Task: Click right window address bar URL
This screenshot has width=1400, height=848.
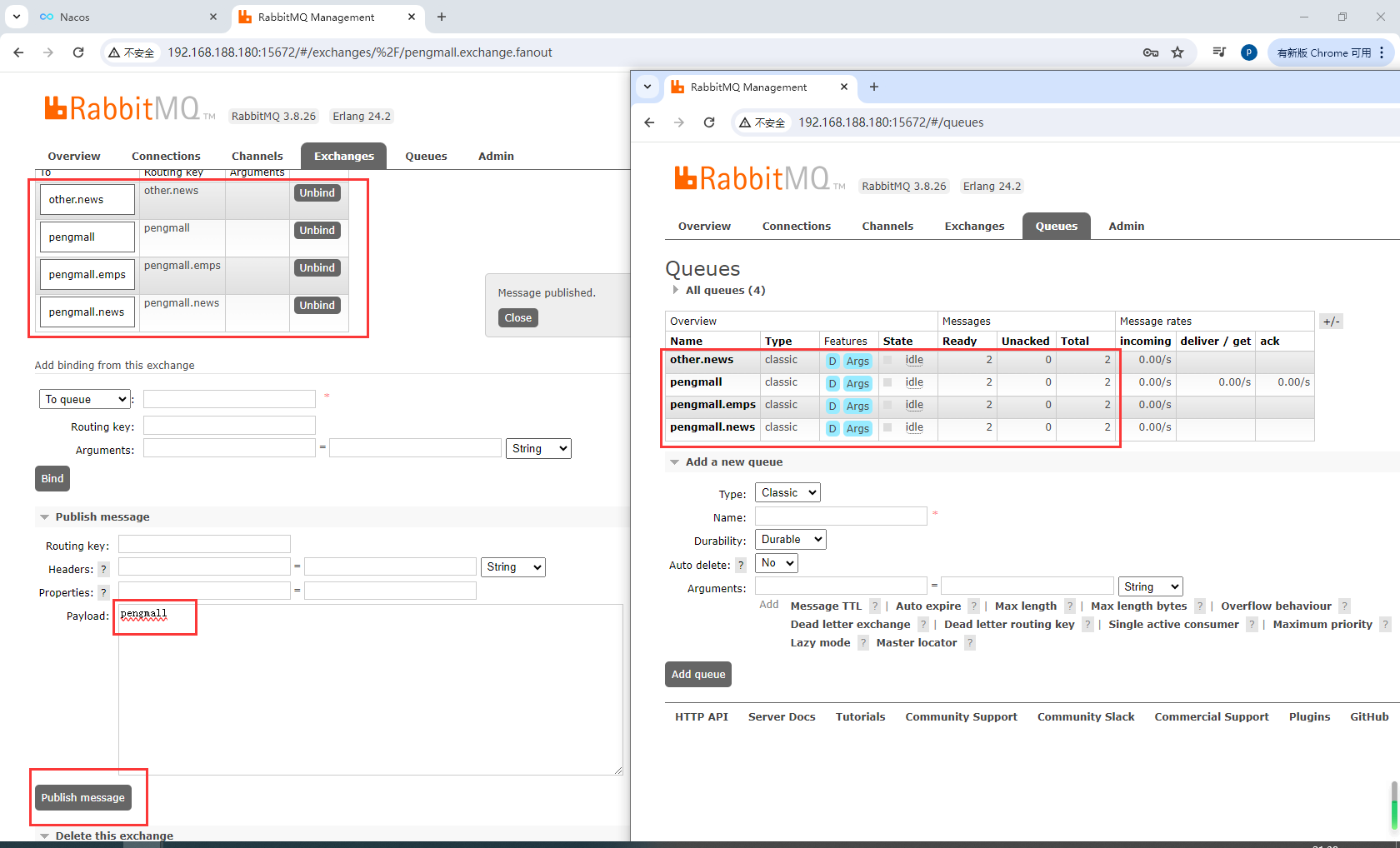Action: (891, 122)
